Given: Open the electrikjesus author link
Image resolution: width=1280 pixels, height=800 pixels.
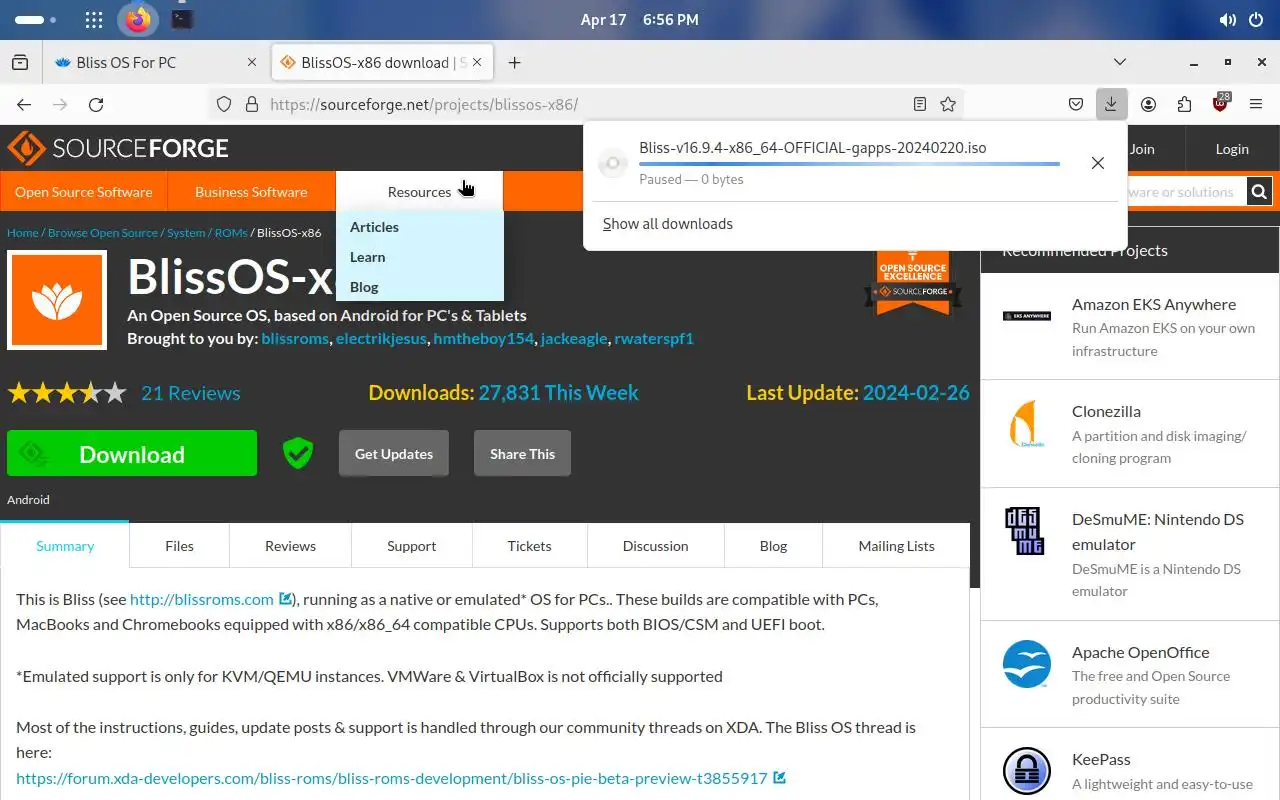Looking at the screenshot, I should pyautogui.click(x=381, y=338).
